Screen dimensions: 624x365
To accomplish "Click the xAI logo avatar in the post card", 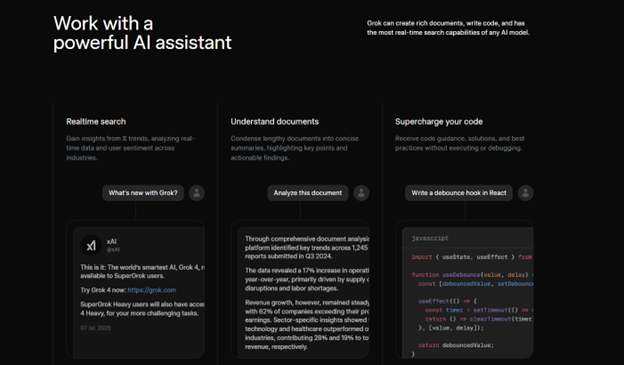I will pyautogui.click(x=91, y=245).
